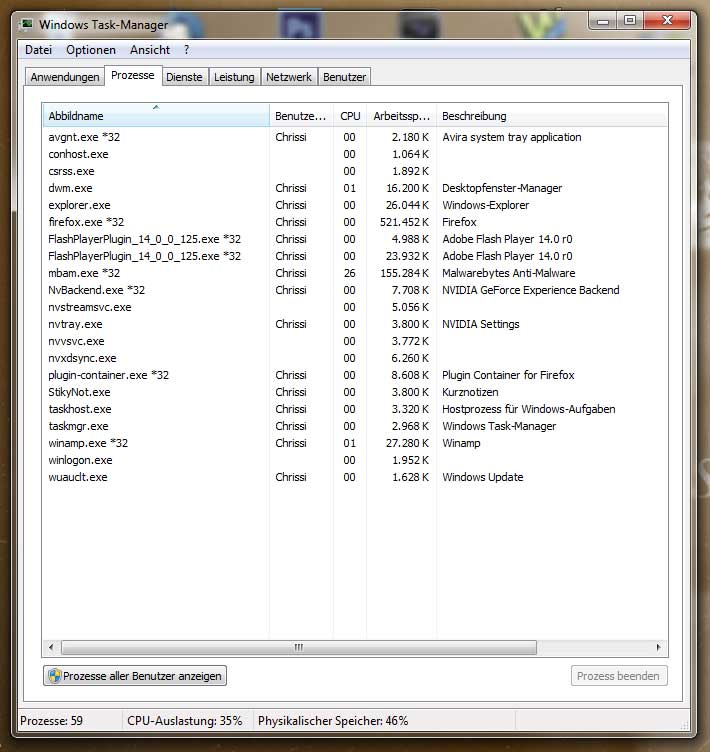The height and width of the screenshot is (752, 710).
Task: Select the nvvsvc.exe process
Action: pos(355,341)
